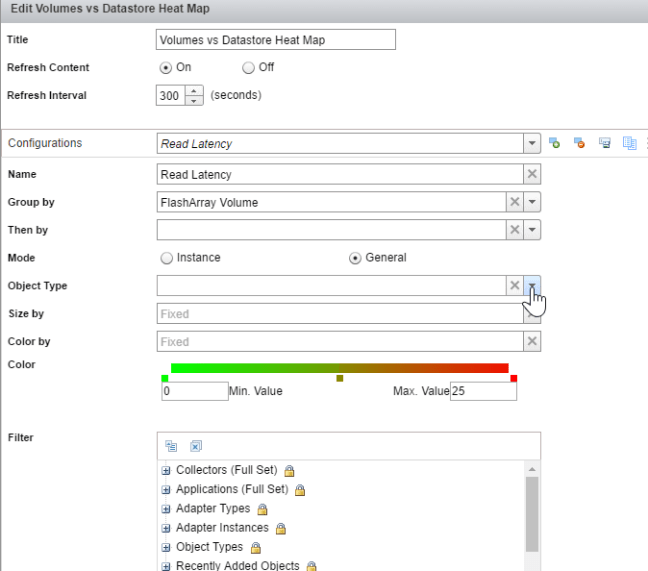Turn Refresh Content On

[165, 68]
